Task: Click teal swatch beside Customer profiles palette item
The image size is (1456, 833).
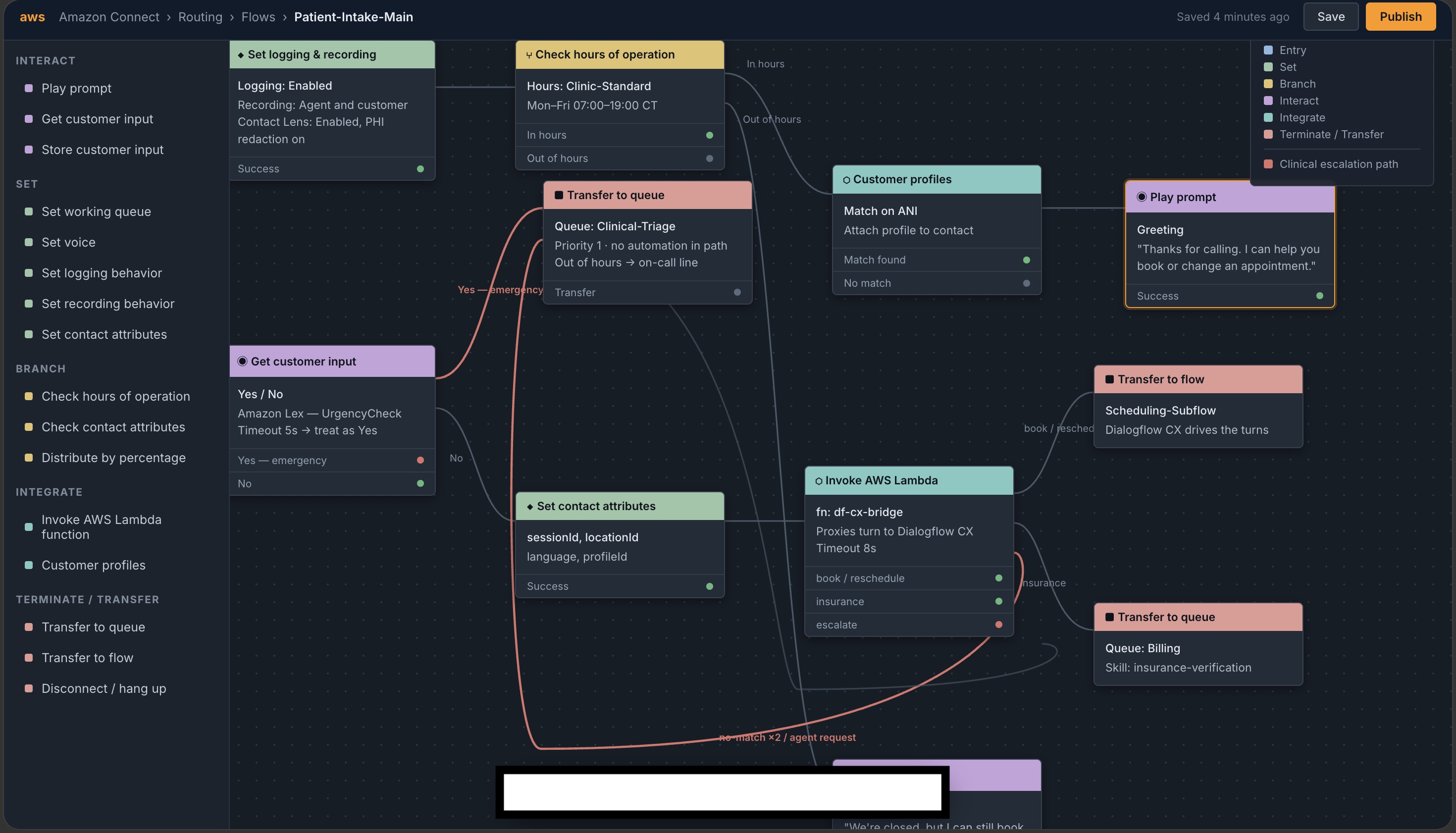Action: (x=29, y=565)
